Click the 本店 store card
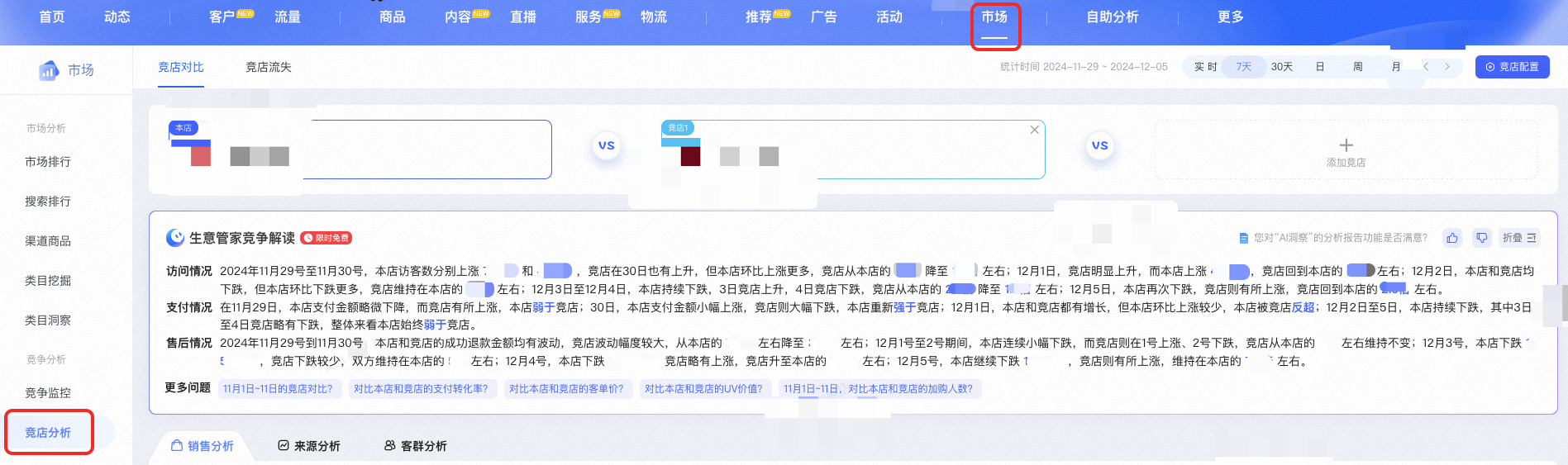 pos(360,149)
